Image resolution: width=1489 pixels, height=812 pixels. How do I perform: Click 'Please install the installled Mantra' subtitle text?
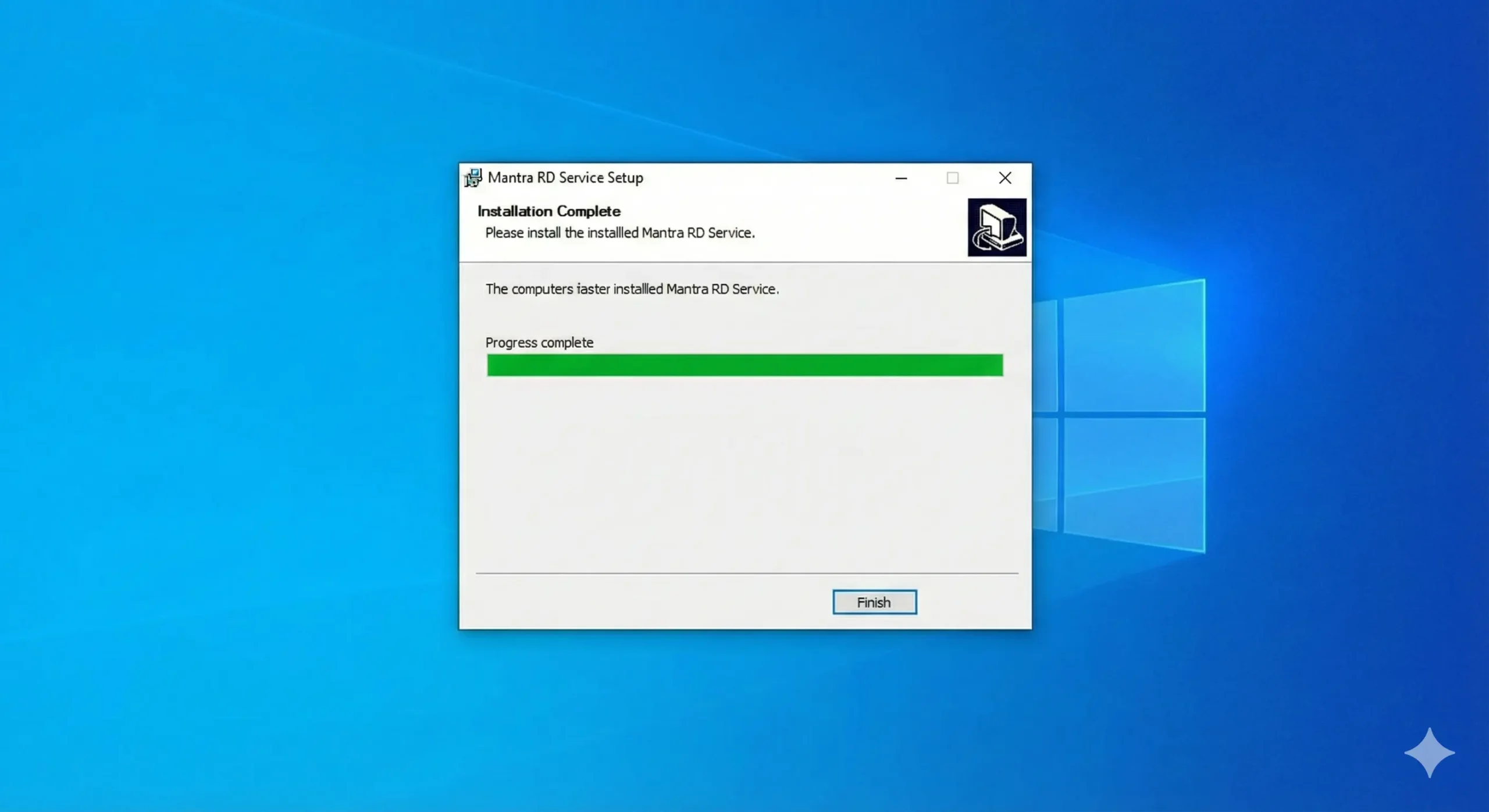point(619,233)
